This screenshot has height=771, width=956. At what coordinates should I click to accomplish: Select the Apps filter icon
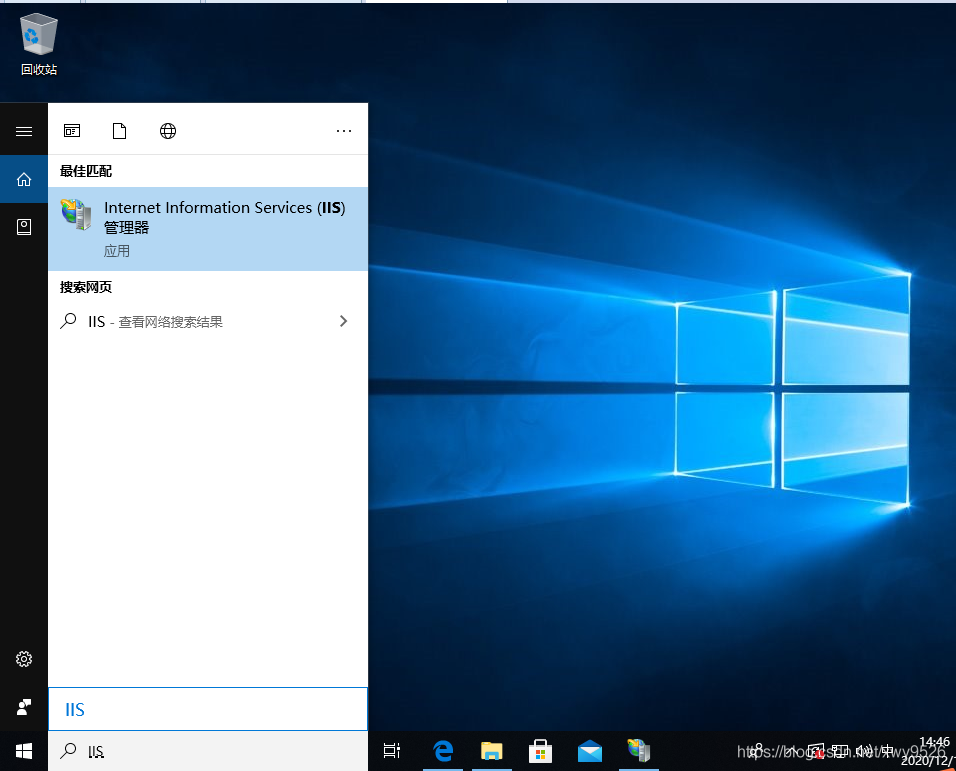pos(72,130)
